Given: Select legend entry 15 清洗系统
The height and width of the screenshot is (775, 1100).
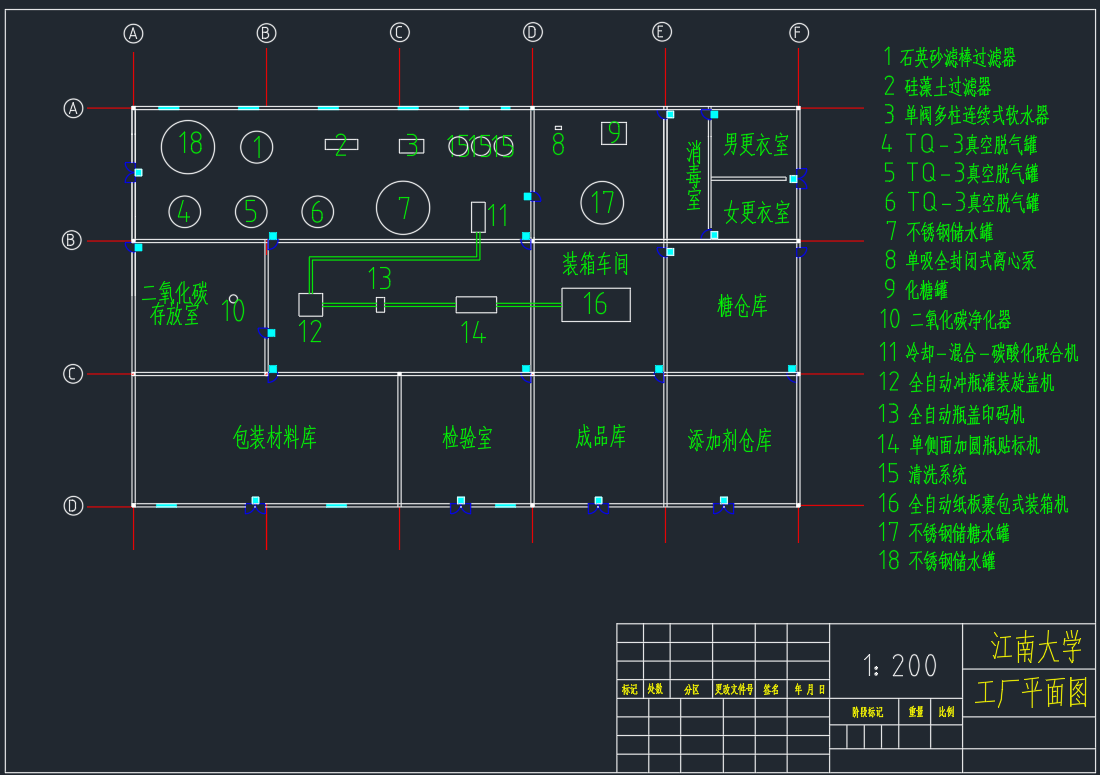Looking at the screenshot, I should 923,474.
